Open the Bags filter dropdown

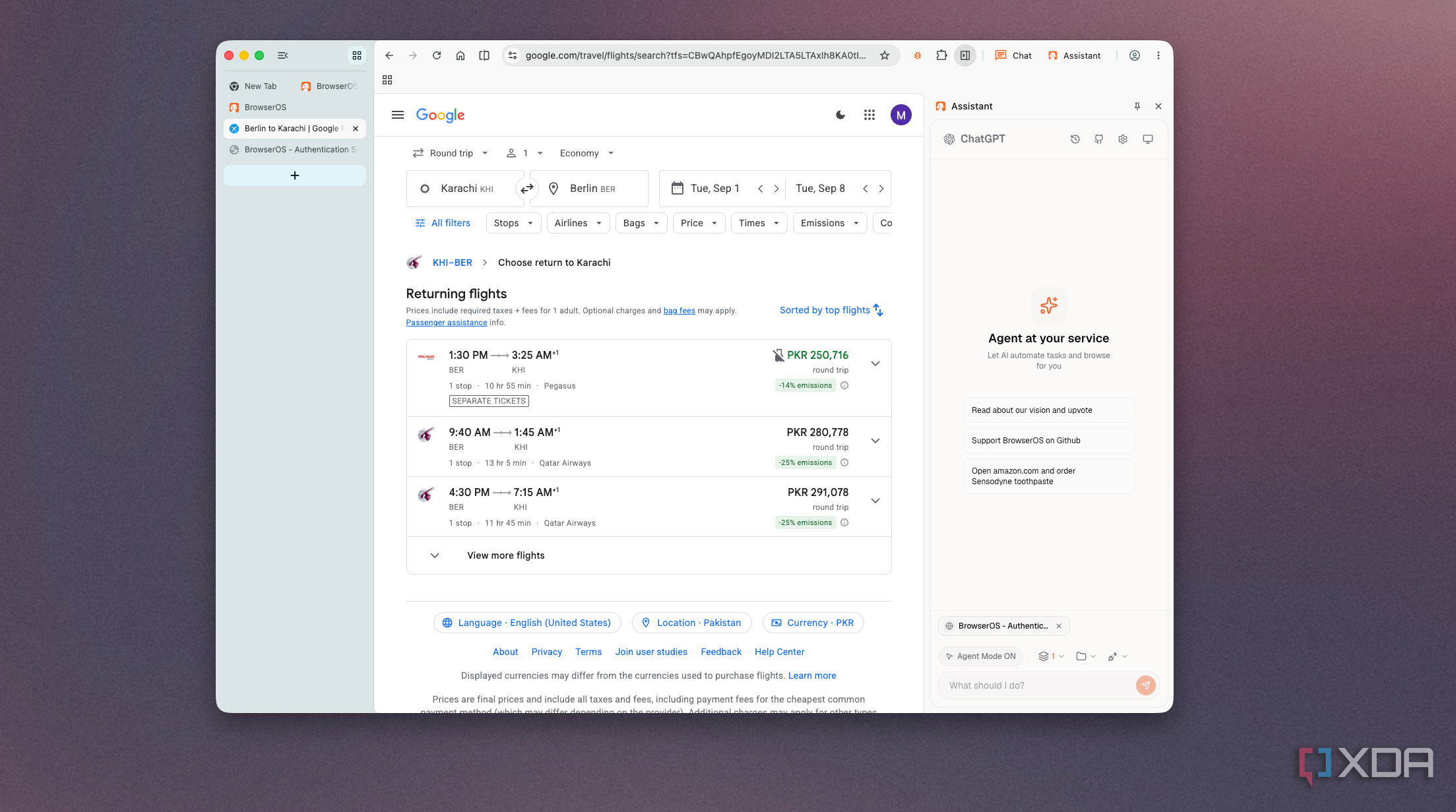(641, 223)
